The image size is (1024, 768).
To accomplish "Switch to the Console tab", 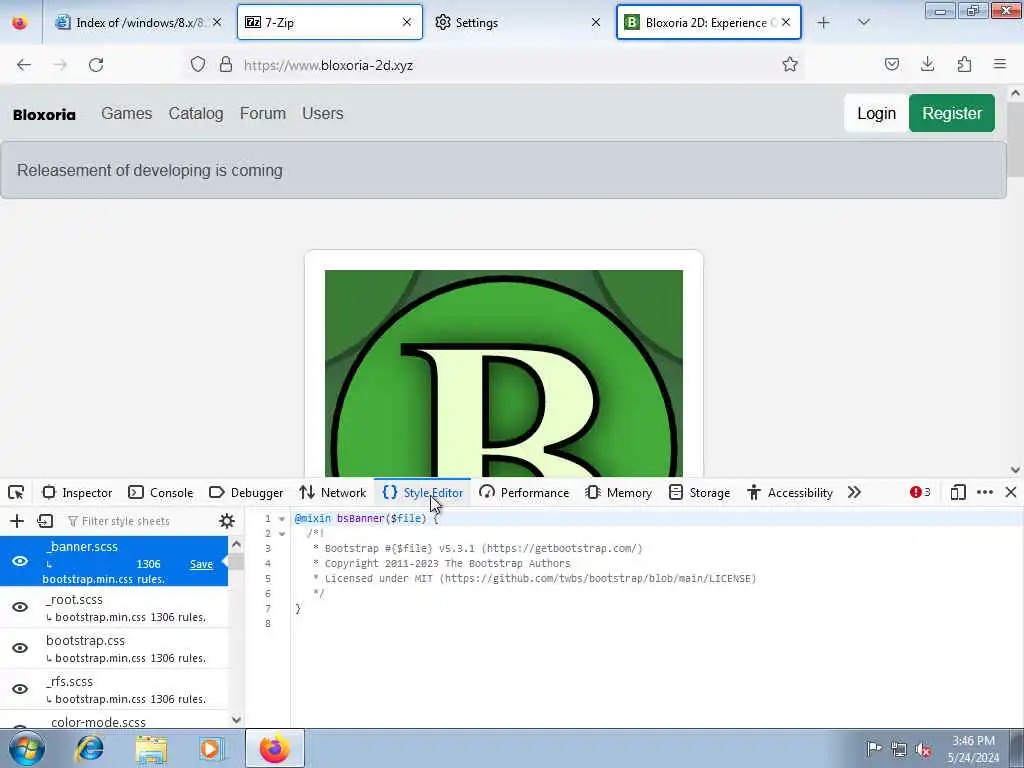I will click(161, 492).
